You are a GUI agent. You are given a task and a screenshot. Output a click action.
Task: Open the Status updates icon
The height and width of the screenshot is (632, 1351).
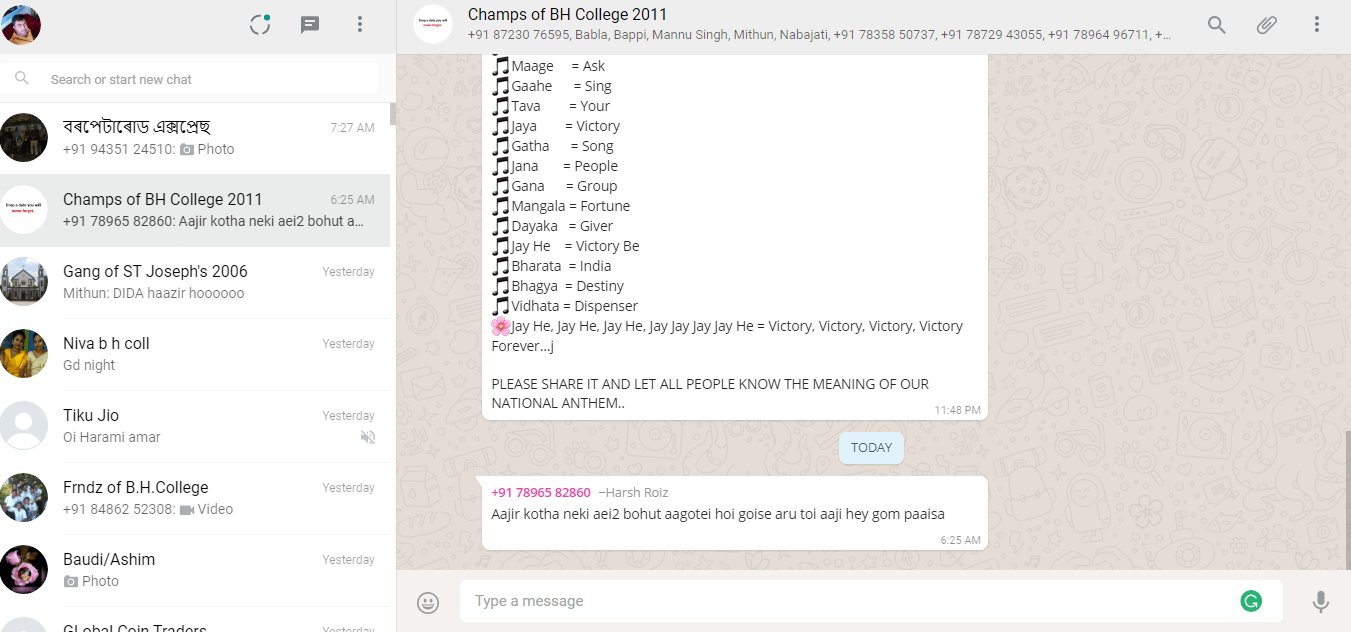pos(260,24)
